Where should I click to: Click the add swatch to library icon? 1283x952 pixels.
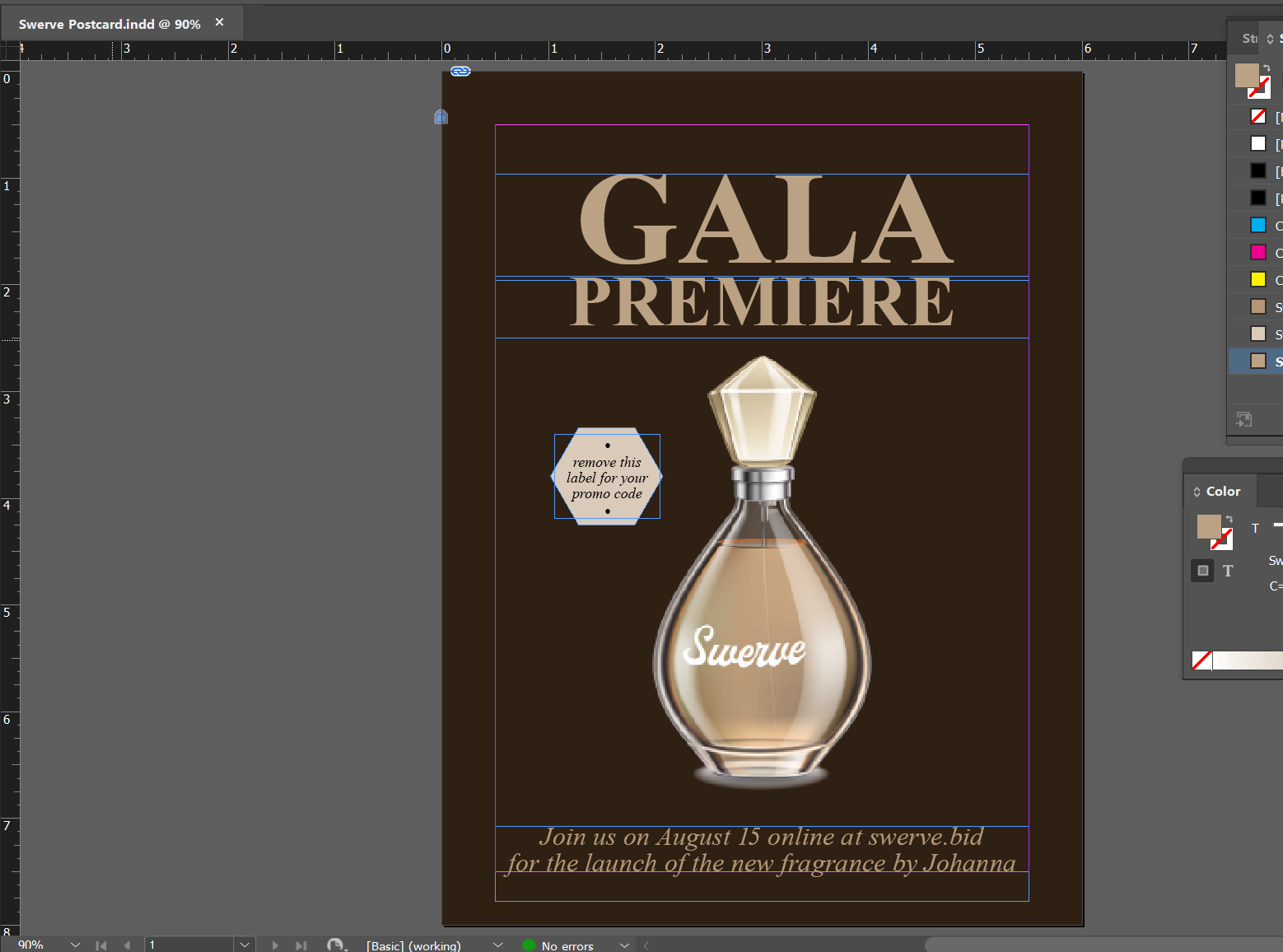pyautogui.click(x=1243, y=419)
